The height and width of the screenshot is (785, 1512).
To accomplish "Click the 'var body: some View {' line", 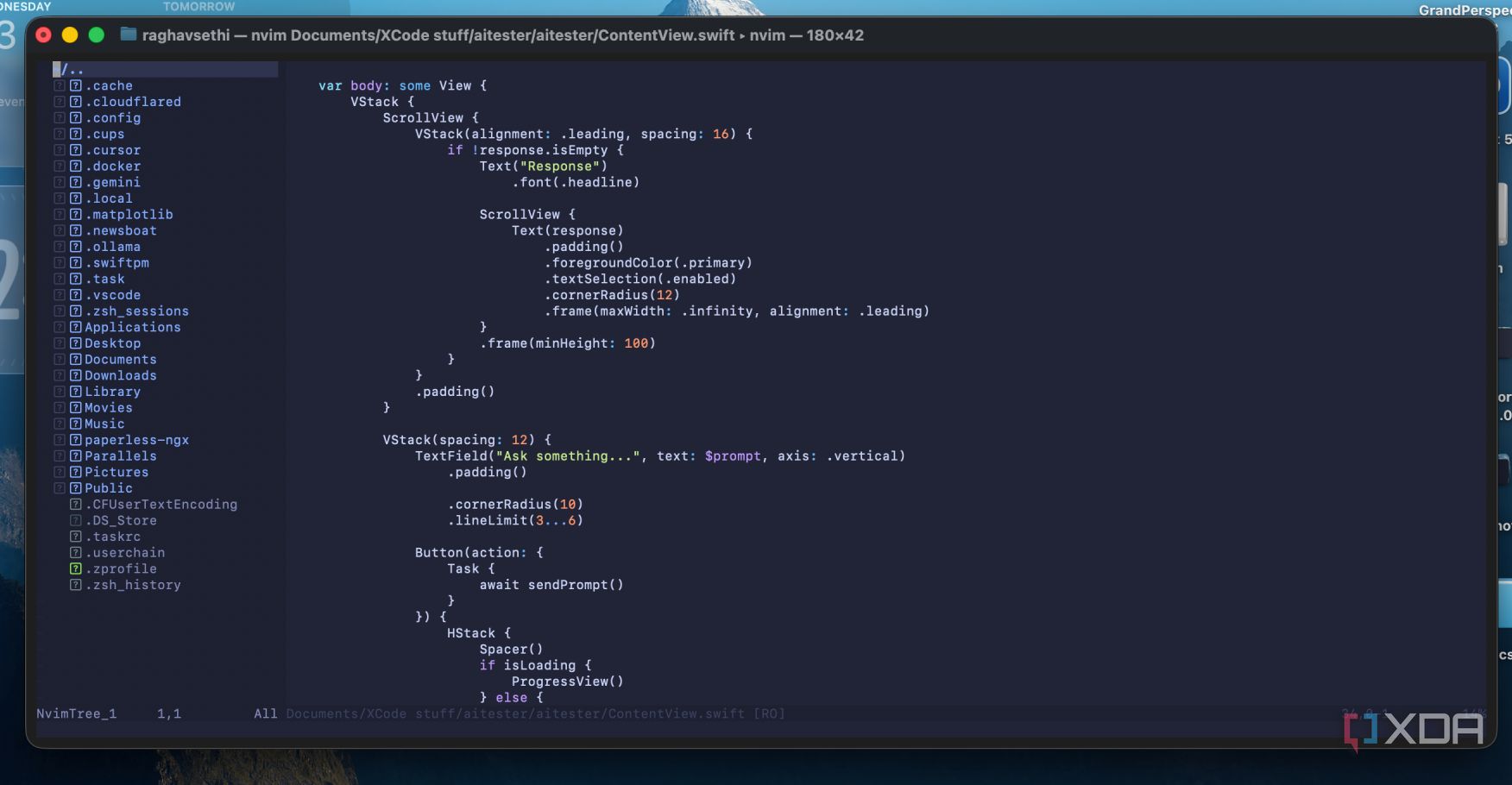I will (403, 85).
